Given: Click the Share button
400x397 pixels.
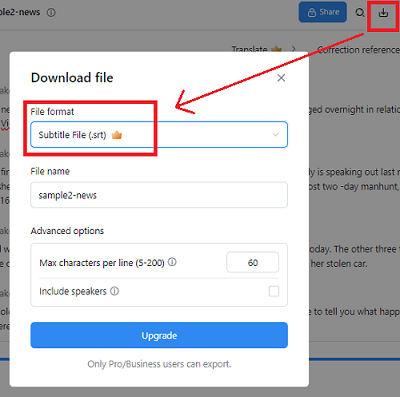Looking at the screenshot, I should click(323, 12).
